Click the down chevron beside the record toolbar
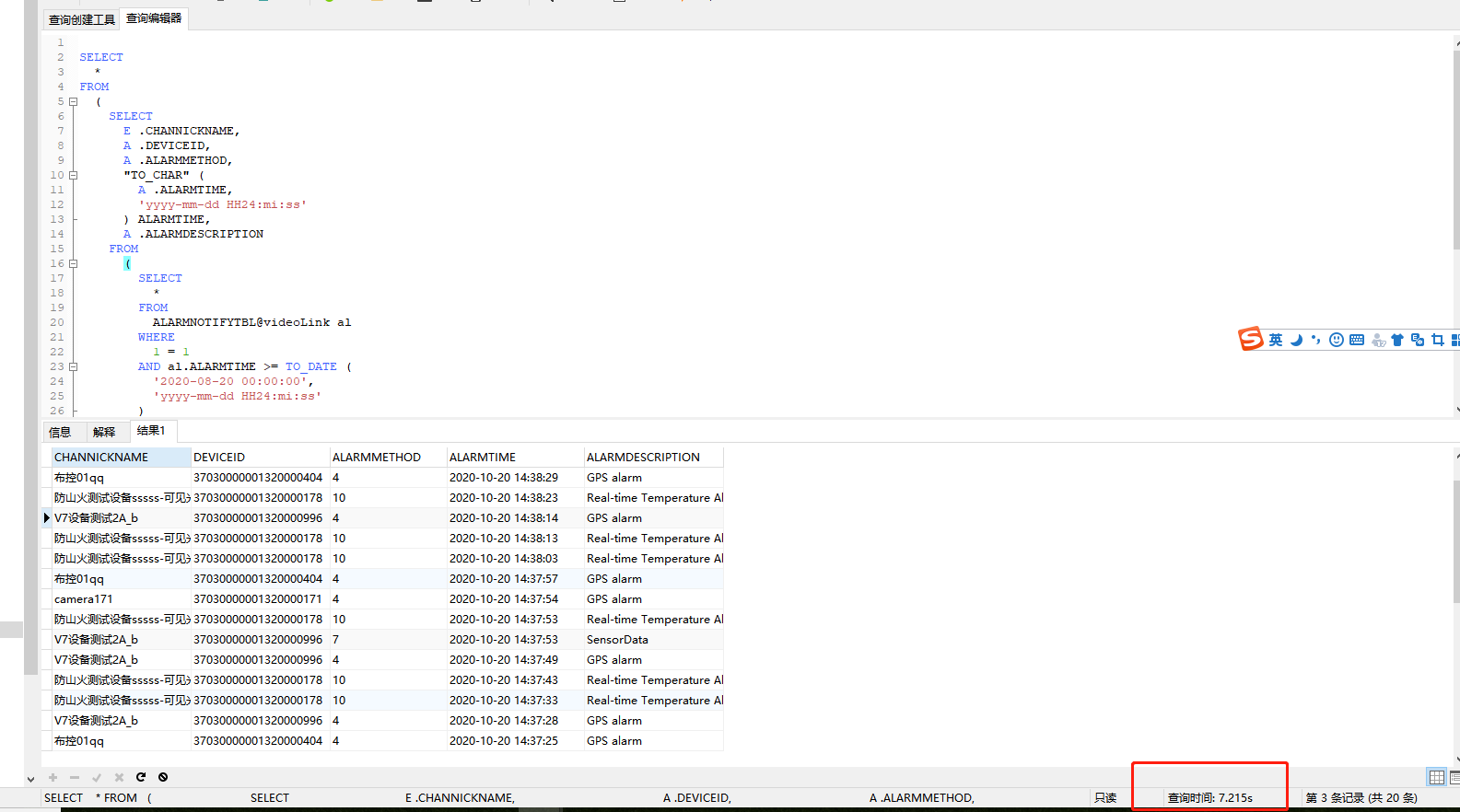This screenshot has width=1460, height=812. click(x=30, y=779)
